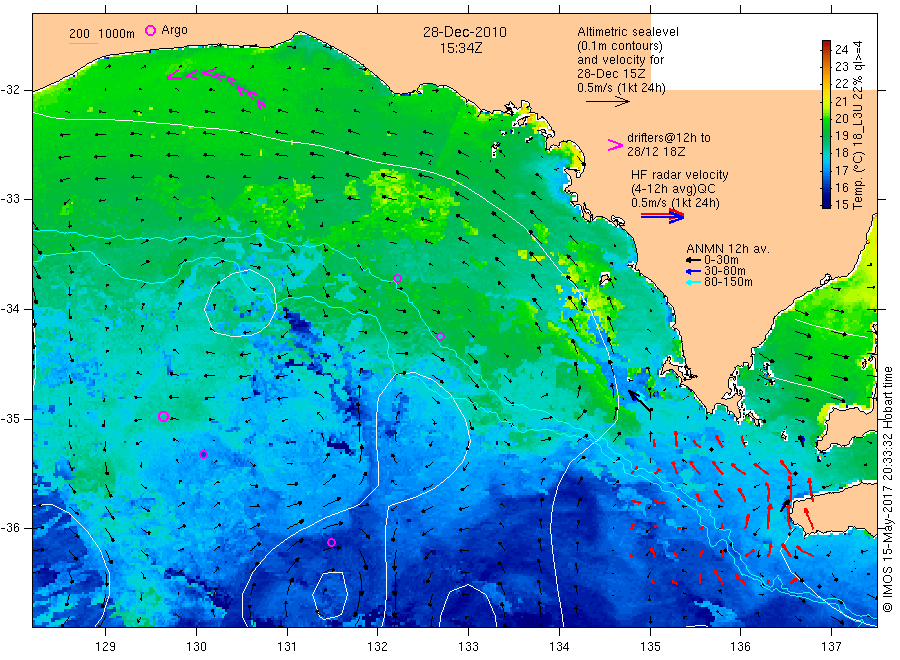Click the 'drifters@12h to' legend text
The height and width of the screenshot is (660, 900).
669,138
